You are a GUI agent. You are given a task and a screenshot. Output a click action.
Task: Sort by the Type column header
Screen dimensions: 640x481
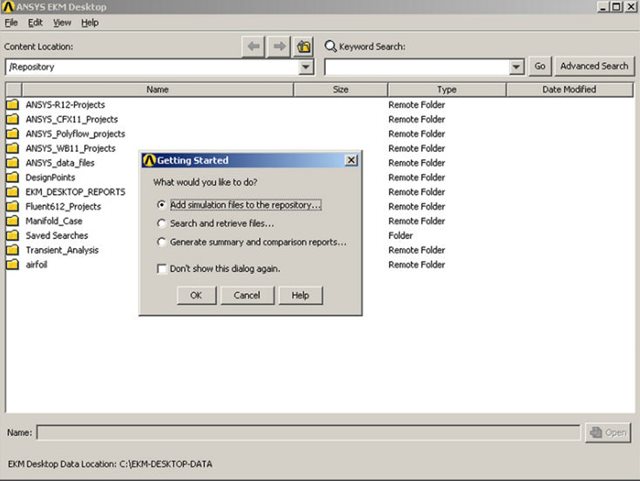447,89
